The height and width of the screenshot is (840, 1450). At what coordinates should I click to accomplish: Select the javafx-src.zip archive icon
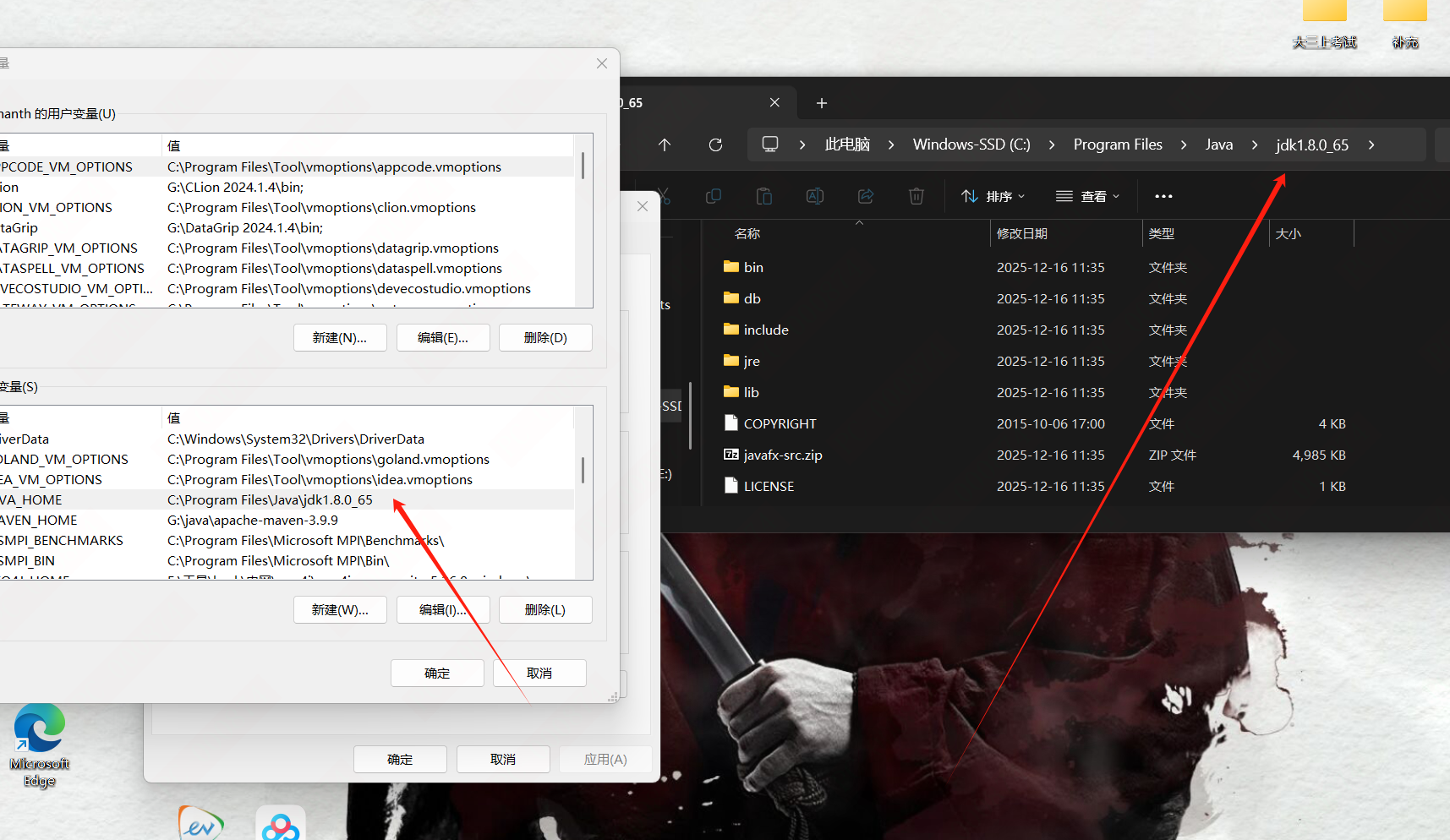point(731,455)
